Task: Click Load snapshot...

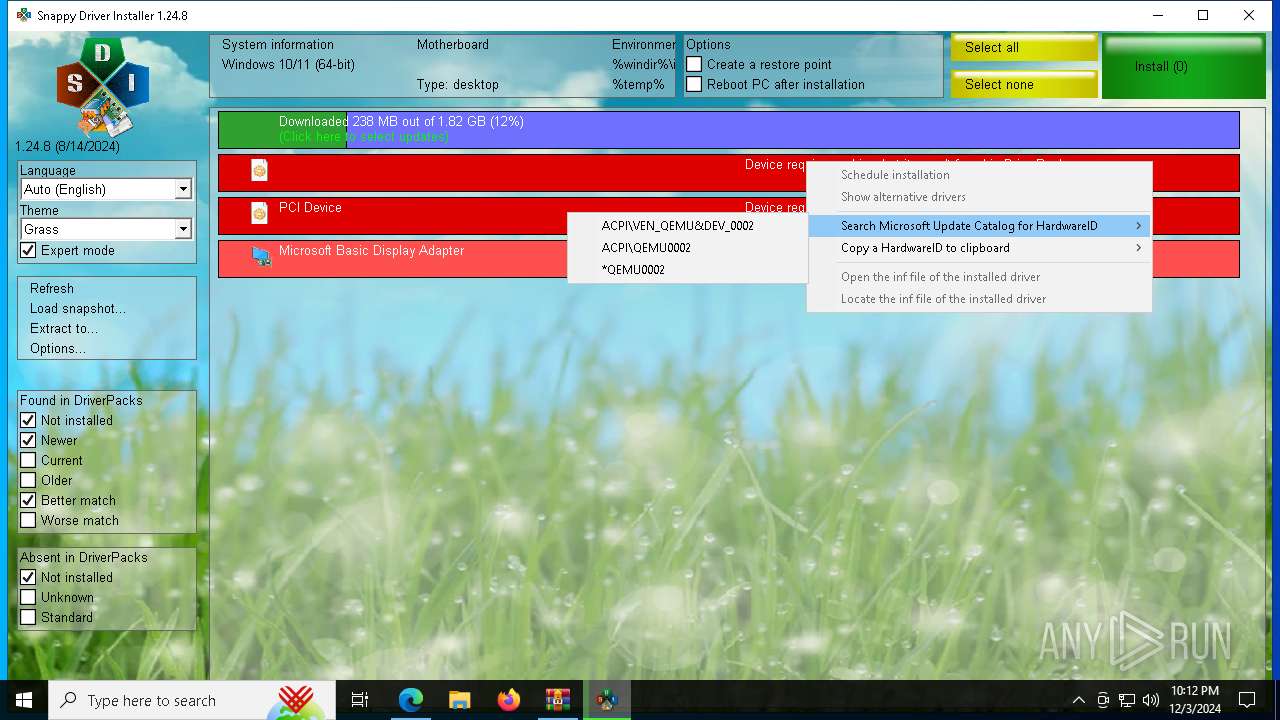Action: click(78, 309)
